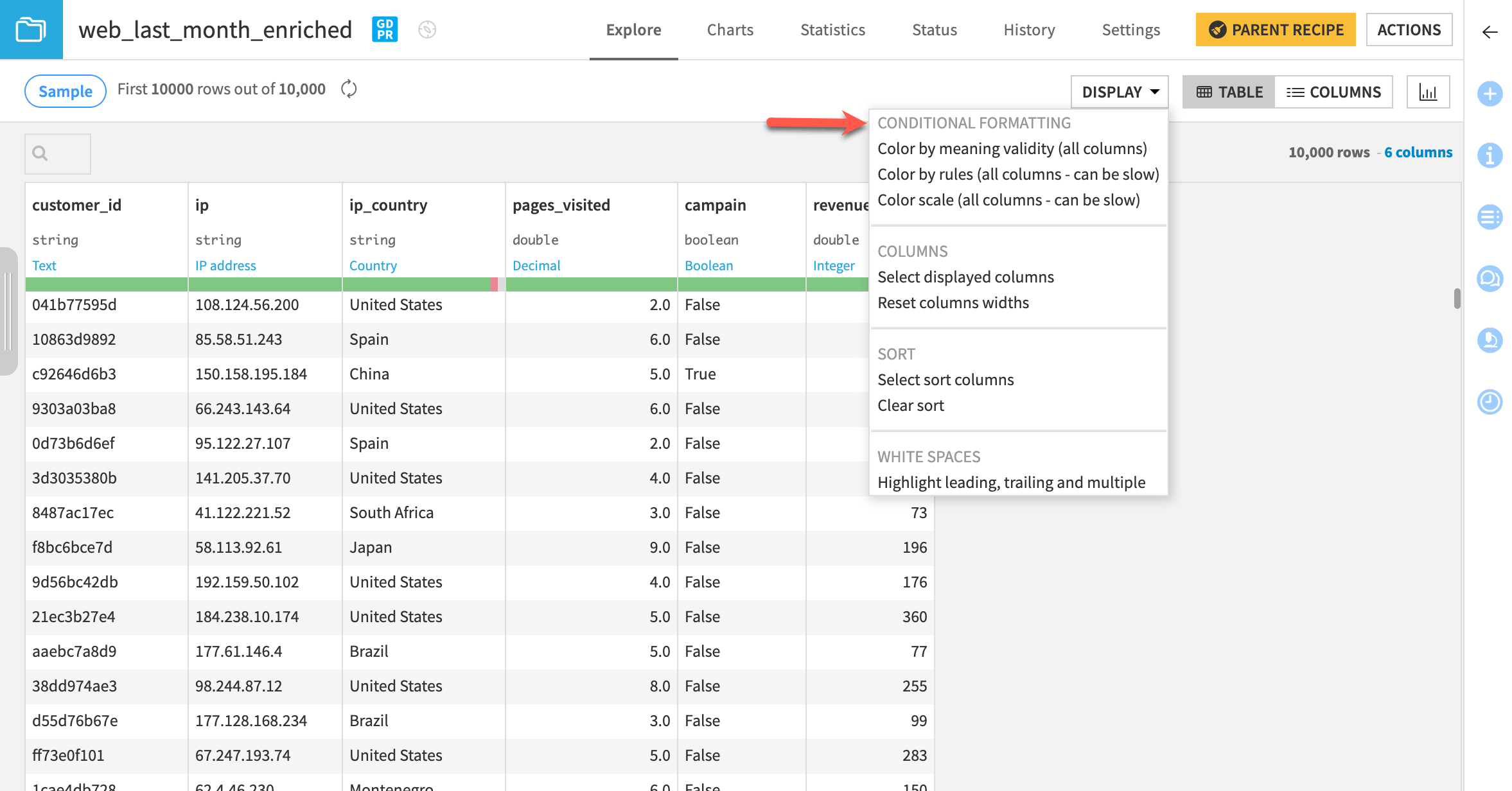Select the cell d55d76b67e
This screenshot has width=1512, height=791.
click(x=107, y=721)
